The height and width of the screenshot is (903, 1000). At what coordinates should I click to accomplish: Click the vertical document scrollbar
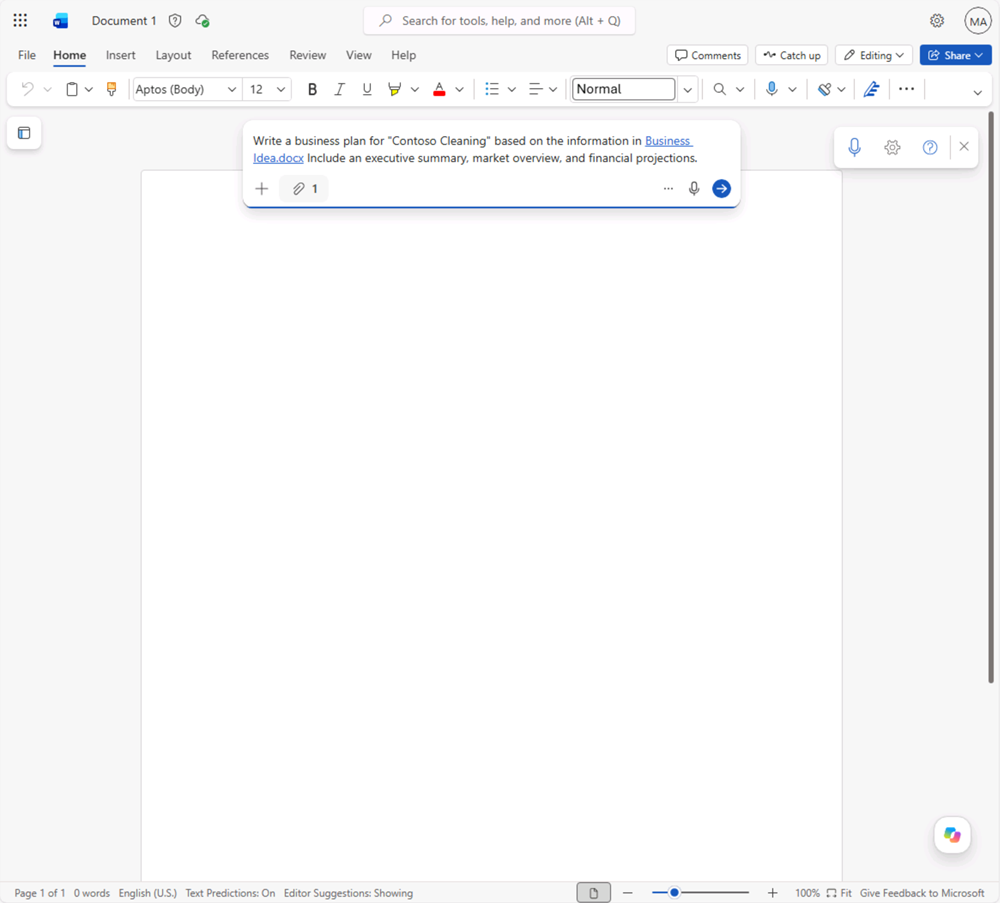(991, 397)
